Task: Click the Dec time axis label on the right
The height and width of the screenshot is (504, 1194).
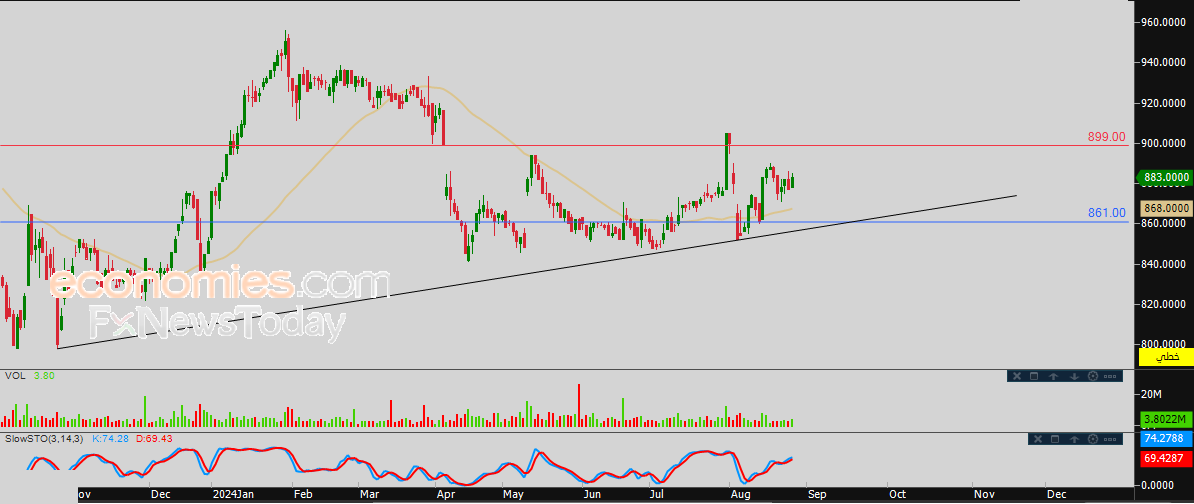Action: 1055,495
